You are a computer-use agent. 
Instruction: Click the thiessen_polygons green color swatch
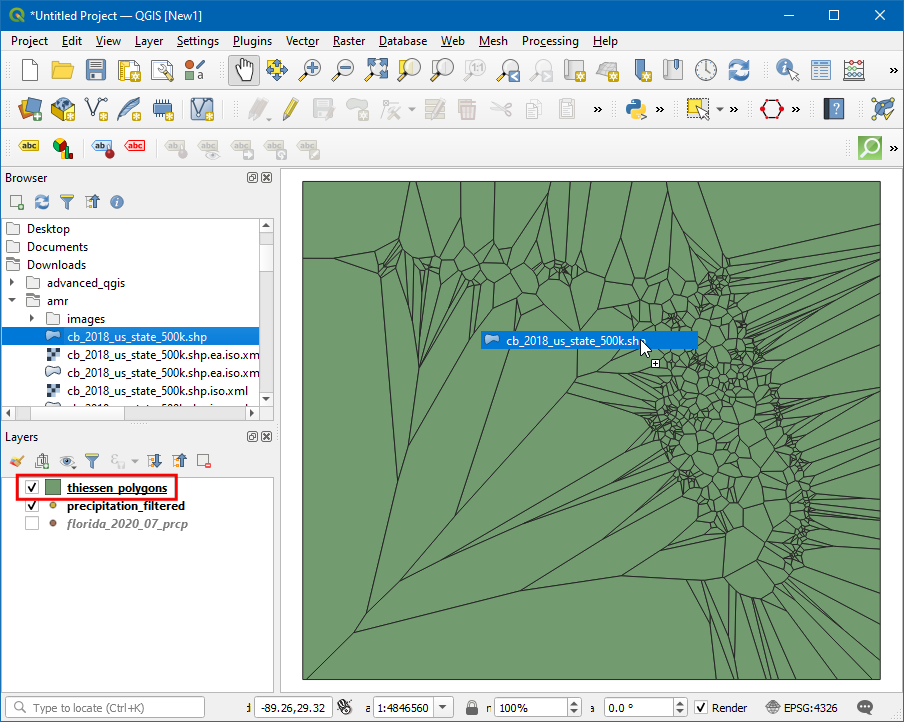[x=53, y=488]
